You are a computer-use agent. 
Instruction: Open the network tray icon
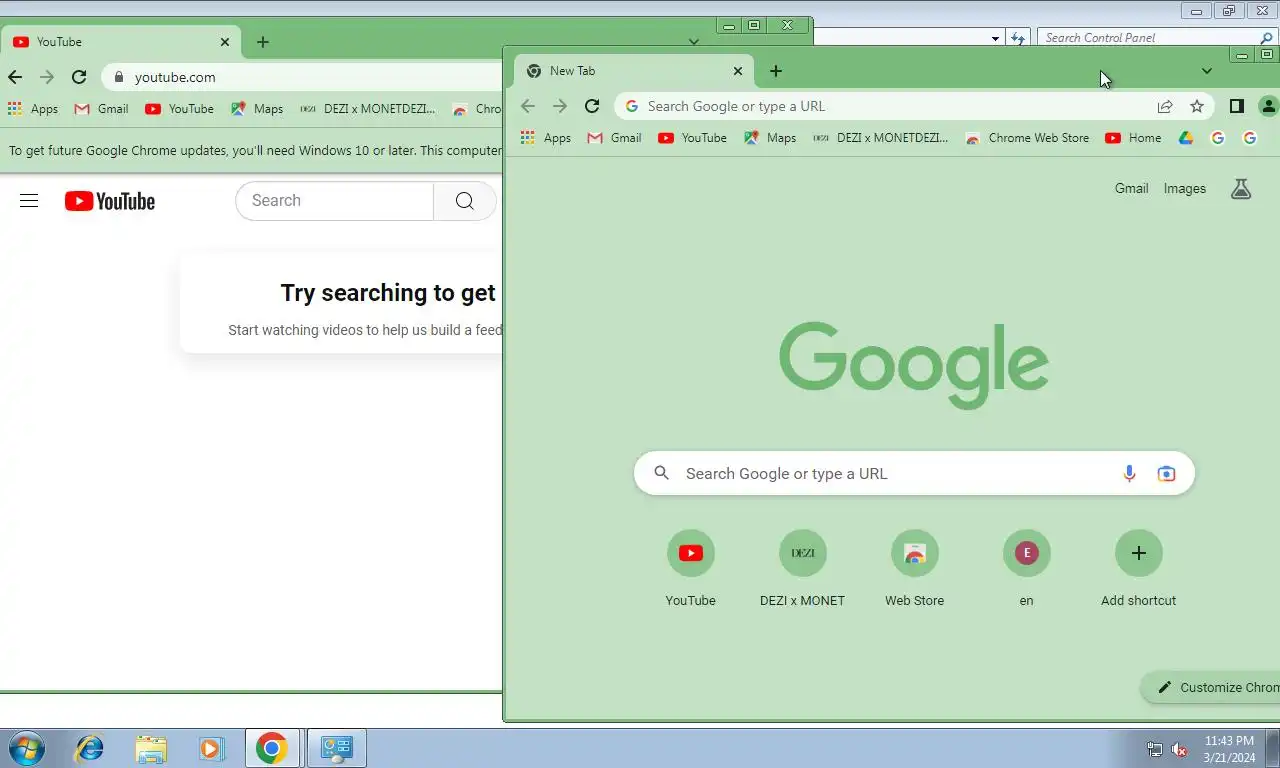(x=1155, y=749)
